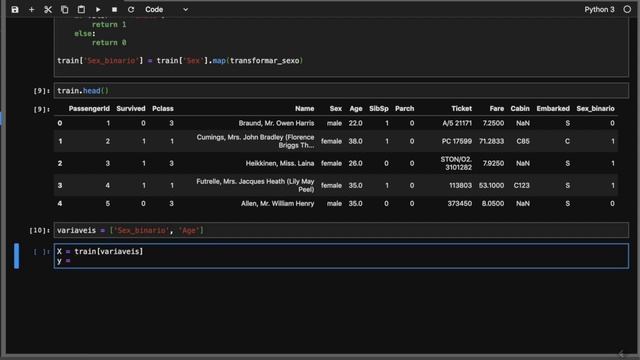Image resolution: width=640 pixels, height=360 pixels.
Task: Click the Survived column header
Action: [x=131, y=109]
